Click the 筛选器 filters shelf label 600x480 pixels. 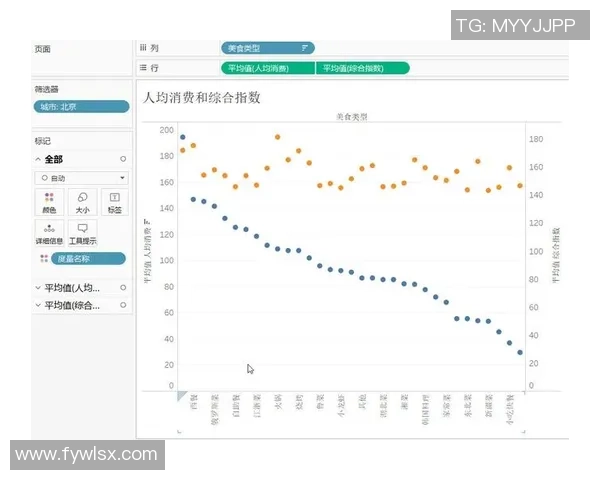click(x=46, y=90)
